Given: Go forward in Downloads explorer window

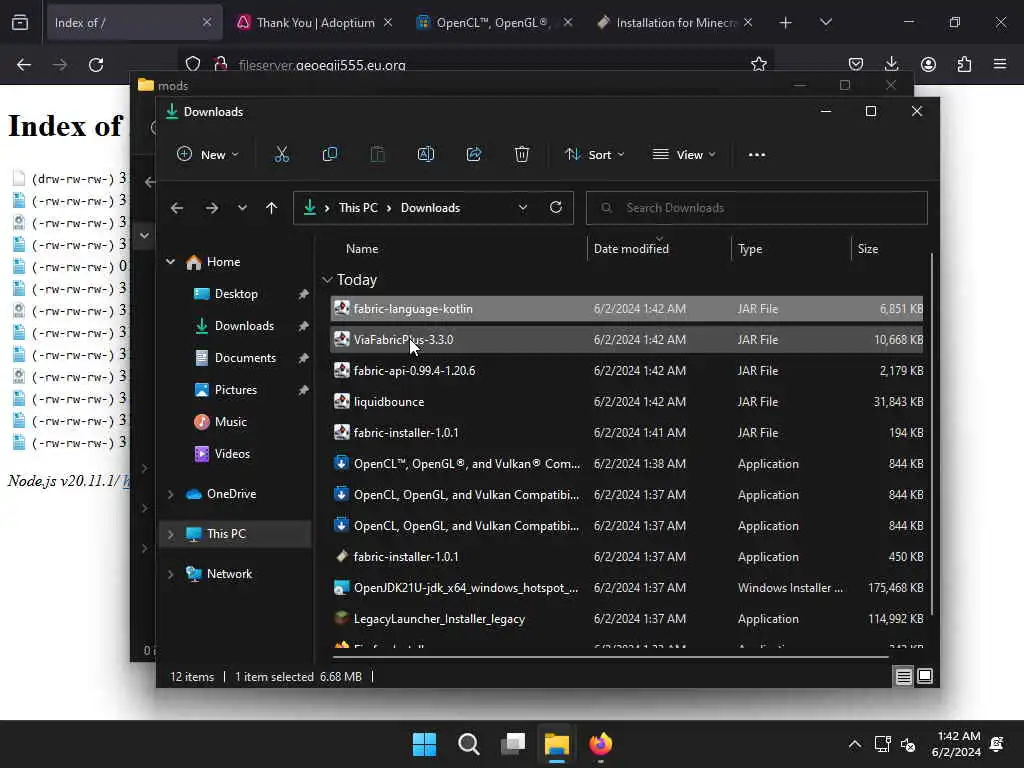Looking at the screenshot, I should [x=212, y=208].
